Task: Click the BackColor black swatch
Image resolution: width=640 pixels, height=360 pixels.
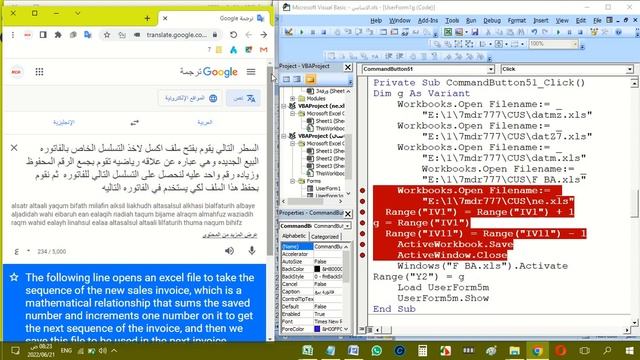Action: 317,269
